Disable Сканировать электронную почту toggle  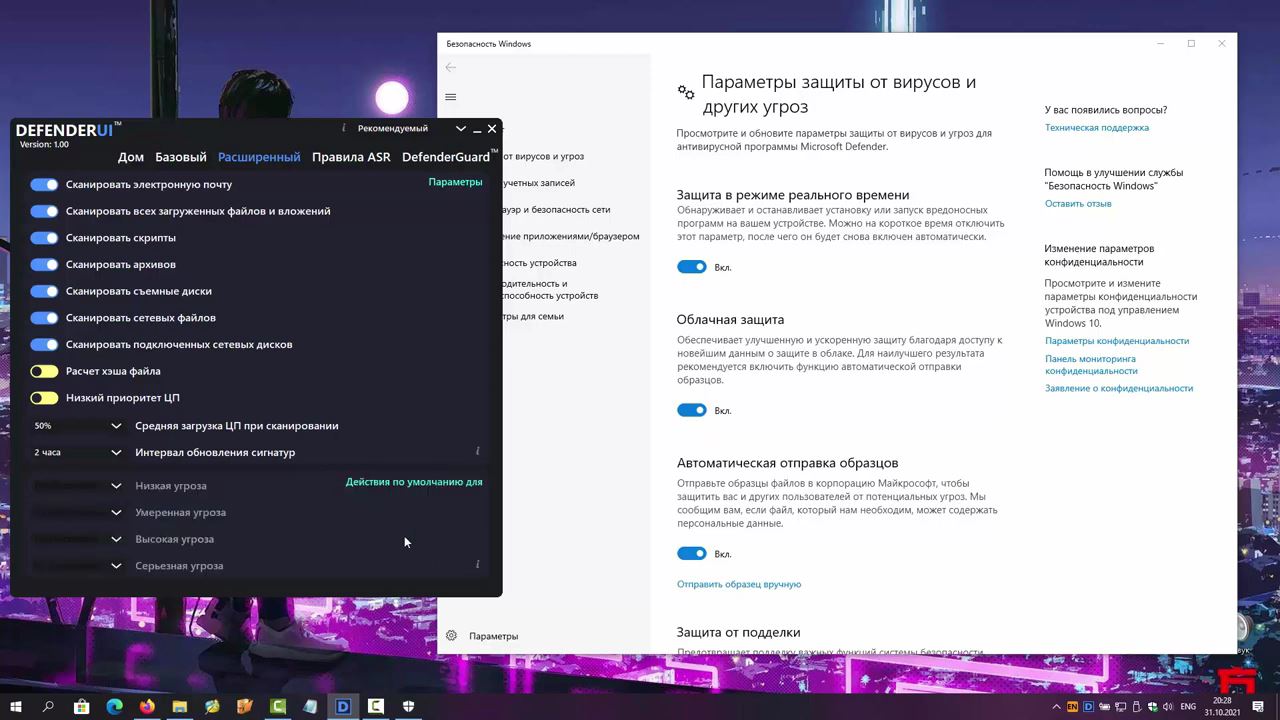click(x=44, y=184)
